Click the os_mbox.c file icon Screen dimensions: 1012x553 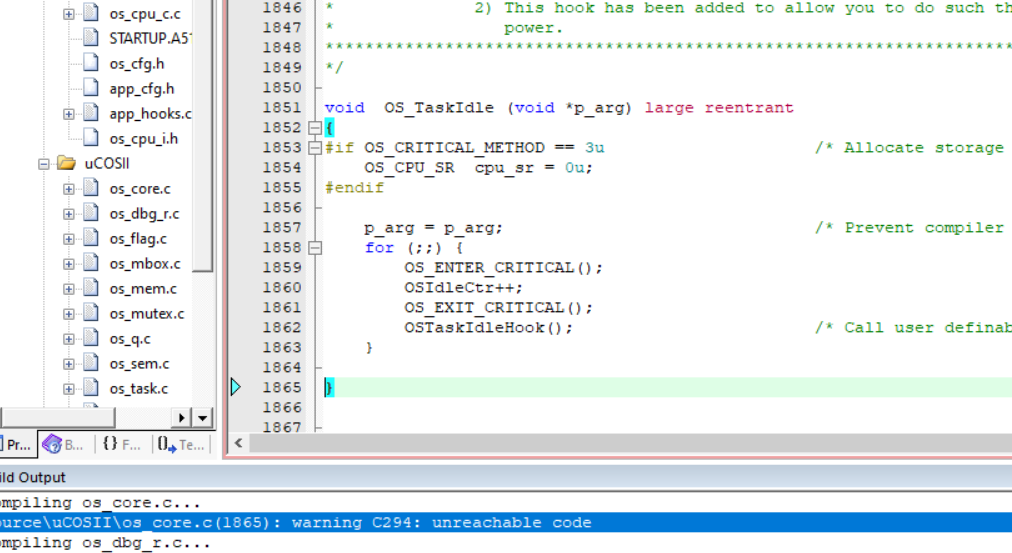coord(91,263)
